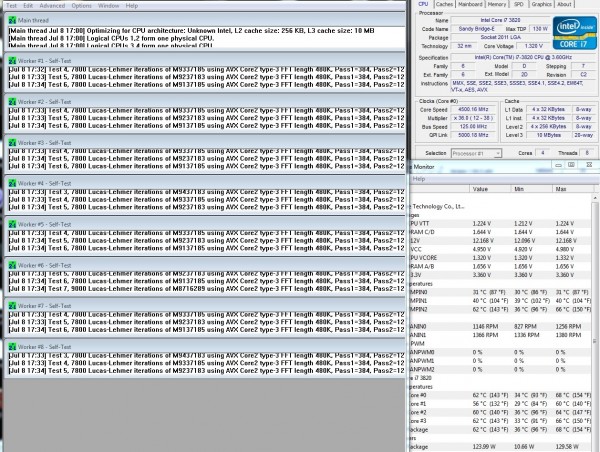The height and width of the screenshot is (452, 600).
Task: Open the Test menu in Prime95
Action: coord(11,6)
